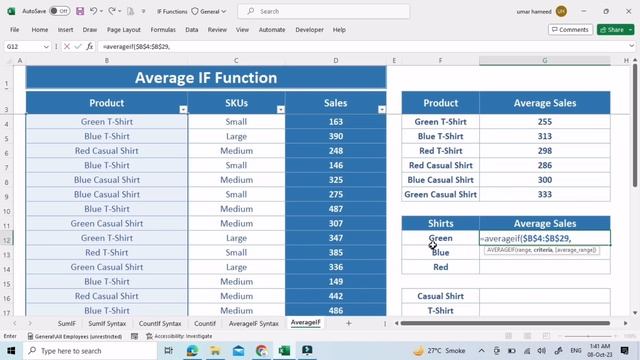Click the Insert Function fx icon
This screenshot has width=640, height=360.
[90, 47]
